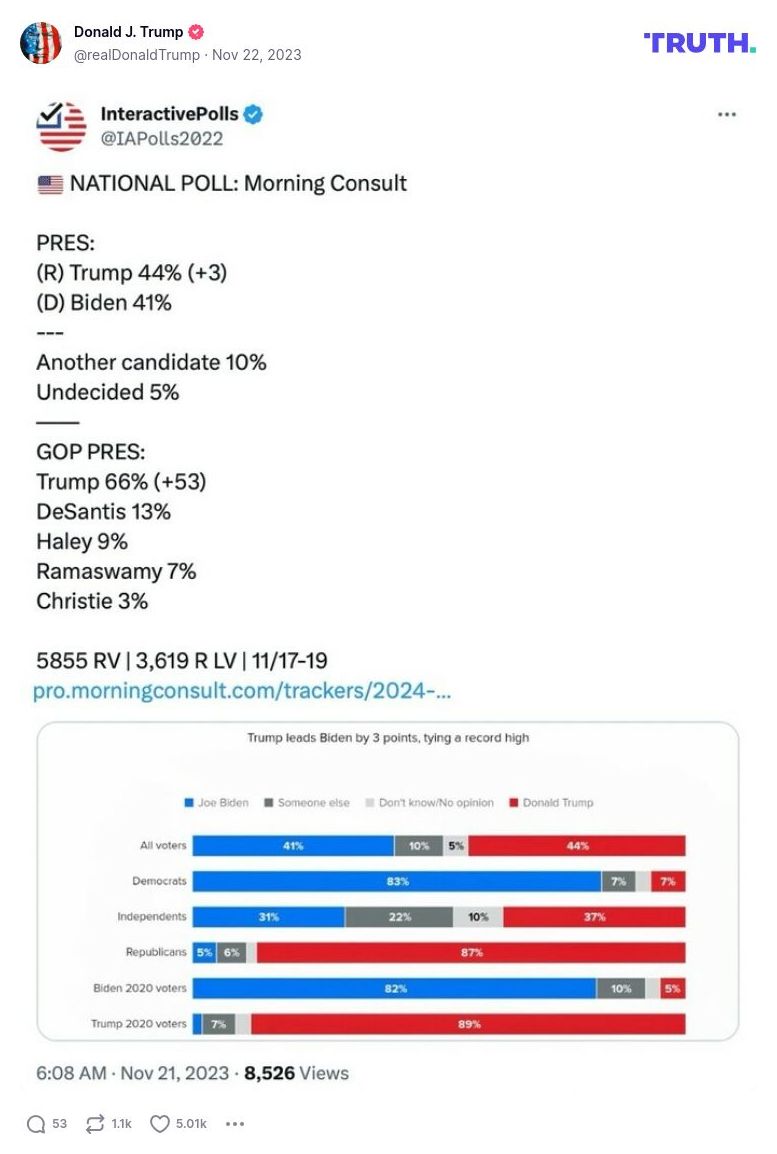Click the blue verified badge on InteractivePolls
This screenshot has height=1154, width=777.
click(254, 114)
